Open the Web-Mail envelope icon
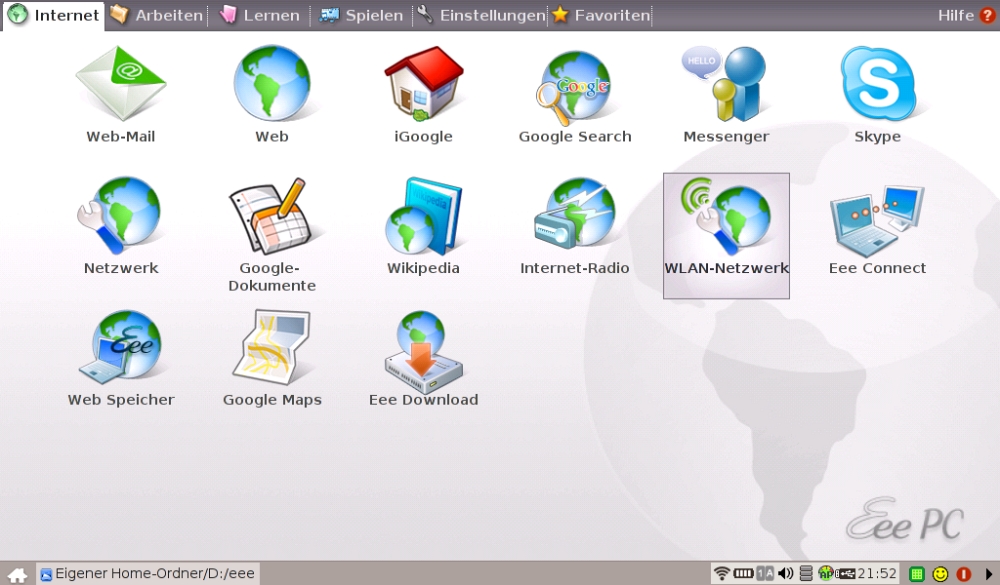 point(121,84)
